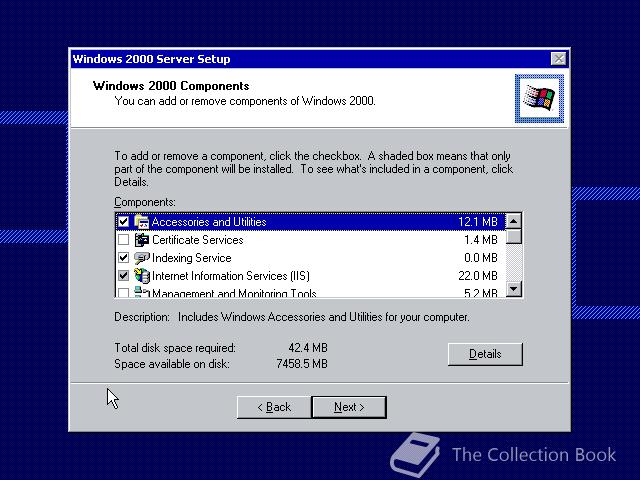Screen dimensions: 640x480
Task: Click the Windows 2000 Components heading
Action: (171, 86)
